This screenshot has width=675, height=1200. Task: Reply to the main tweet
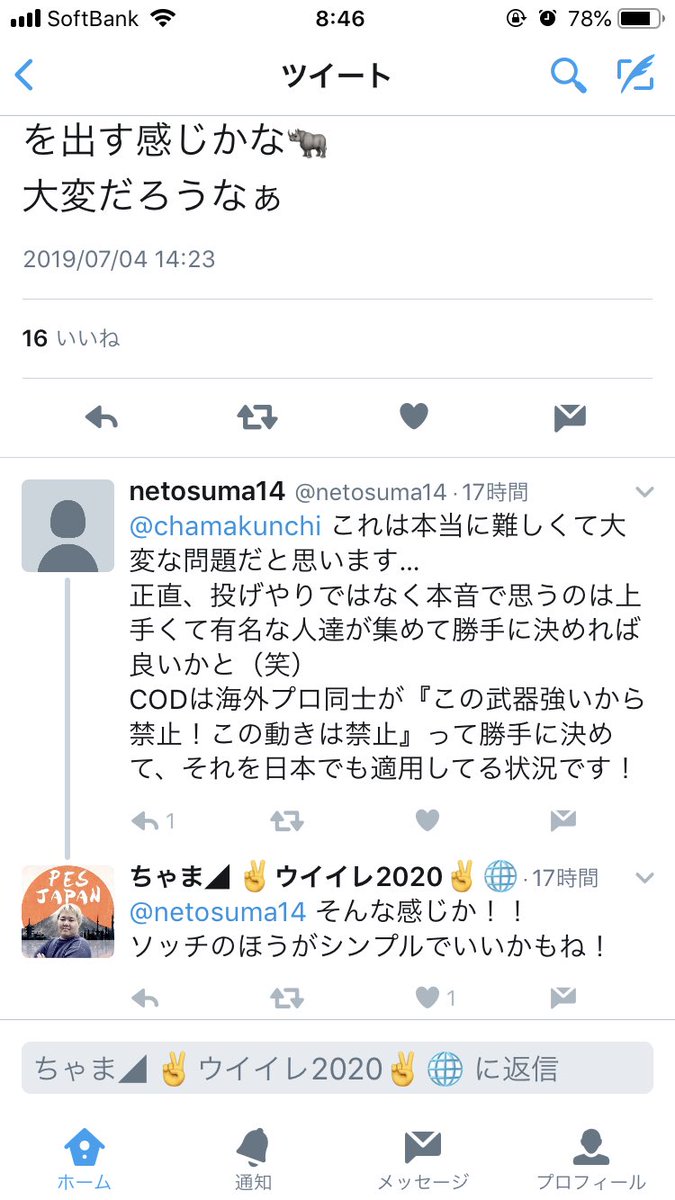(103, 417)
